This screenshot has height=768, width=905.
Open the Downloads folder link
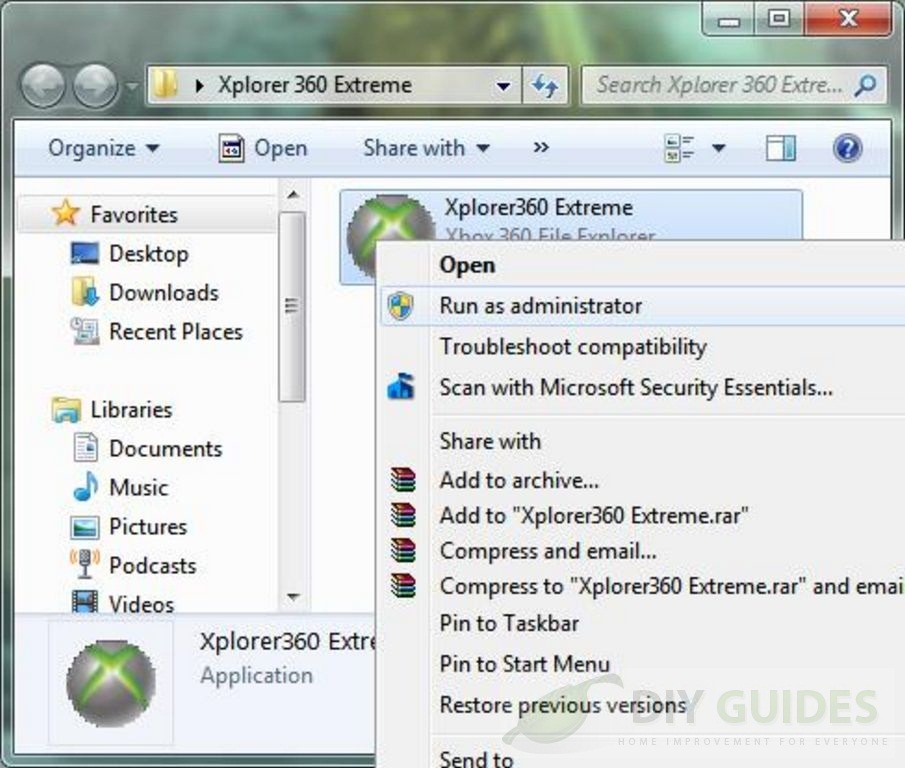[164, 293]
